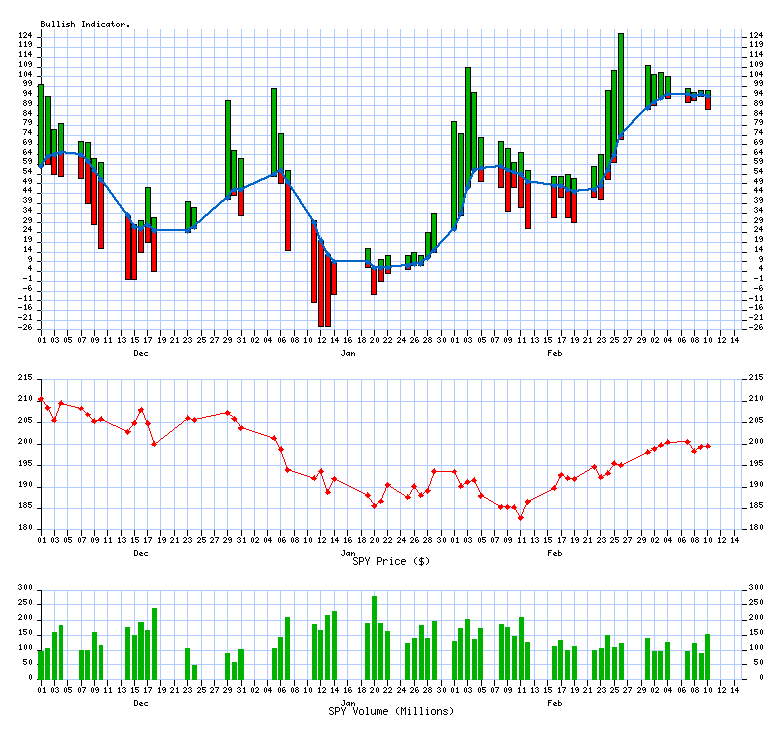Click the '180' label on price chart right axis
Screen dimensions: 784x729
tap(757, 529)
